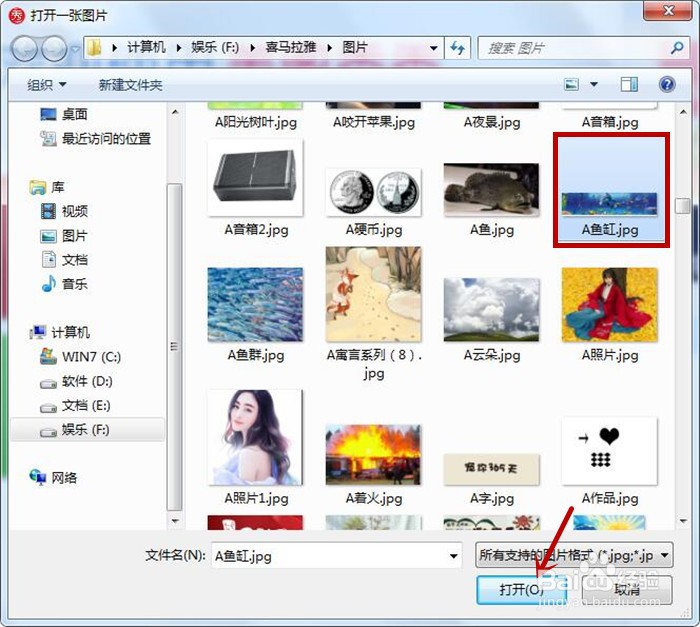The image size is (700, 627).
Task: Click the 打开(O) button
Action: 521,590
